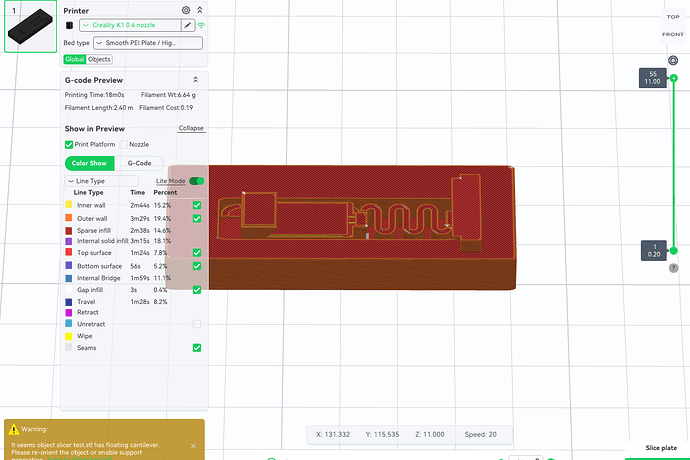Click the Collapse link in Show in Preview
Image resolution: width=690 pixels, height=460 pixels.
click(190, 128)
